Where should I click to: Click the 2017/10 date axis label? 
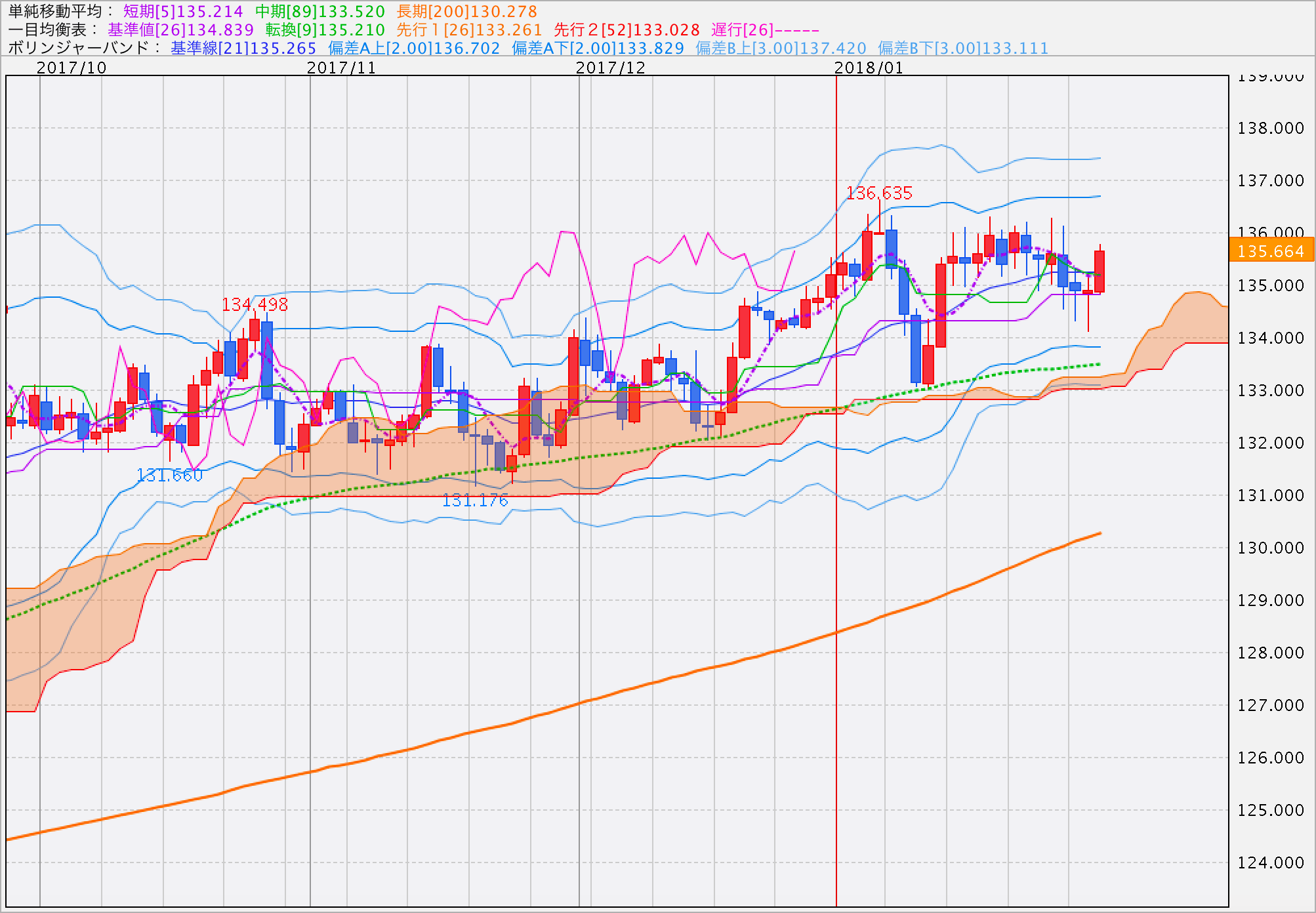[72, 68]
